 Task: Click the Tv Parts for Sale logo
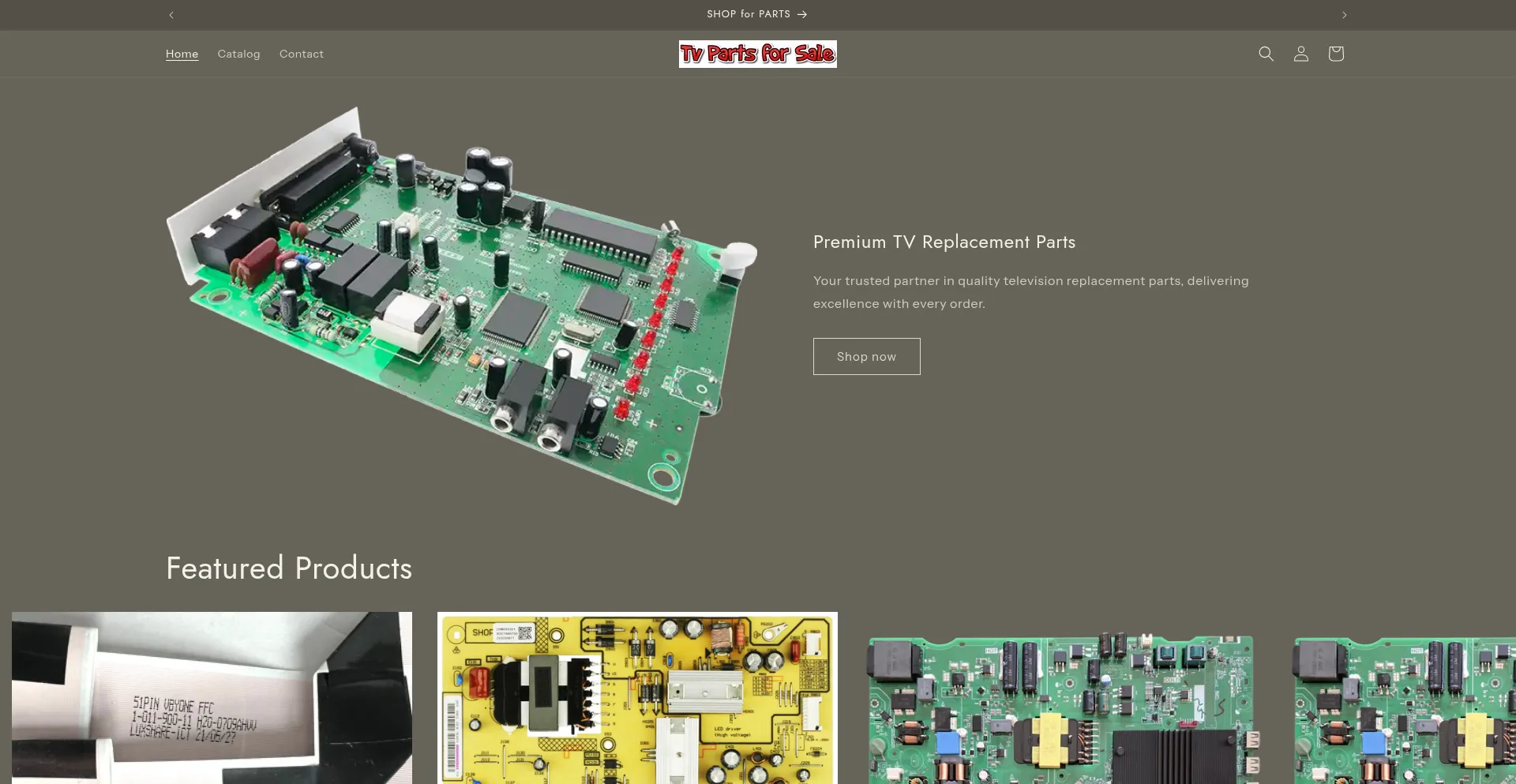757,54
